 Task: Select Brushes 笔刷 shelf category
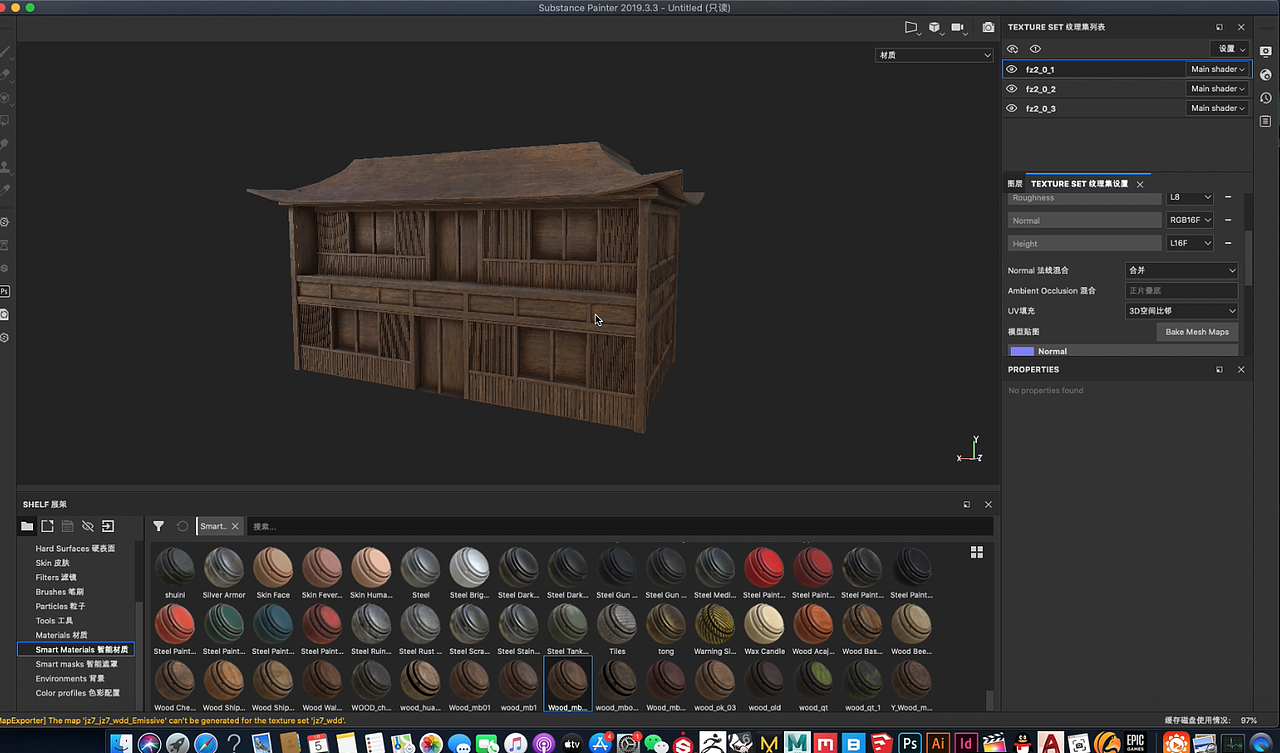tap(60, 592)
